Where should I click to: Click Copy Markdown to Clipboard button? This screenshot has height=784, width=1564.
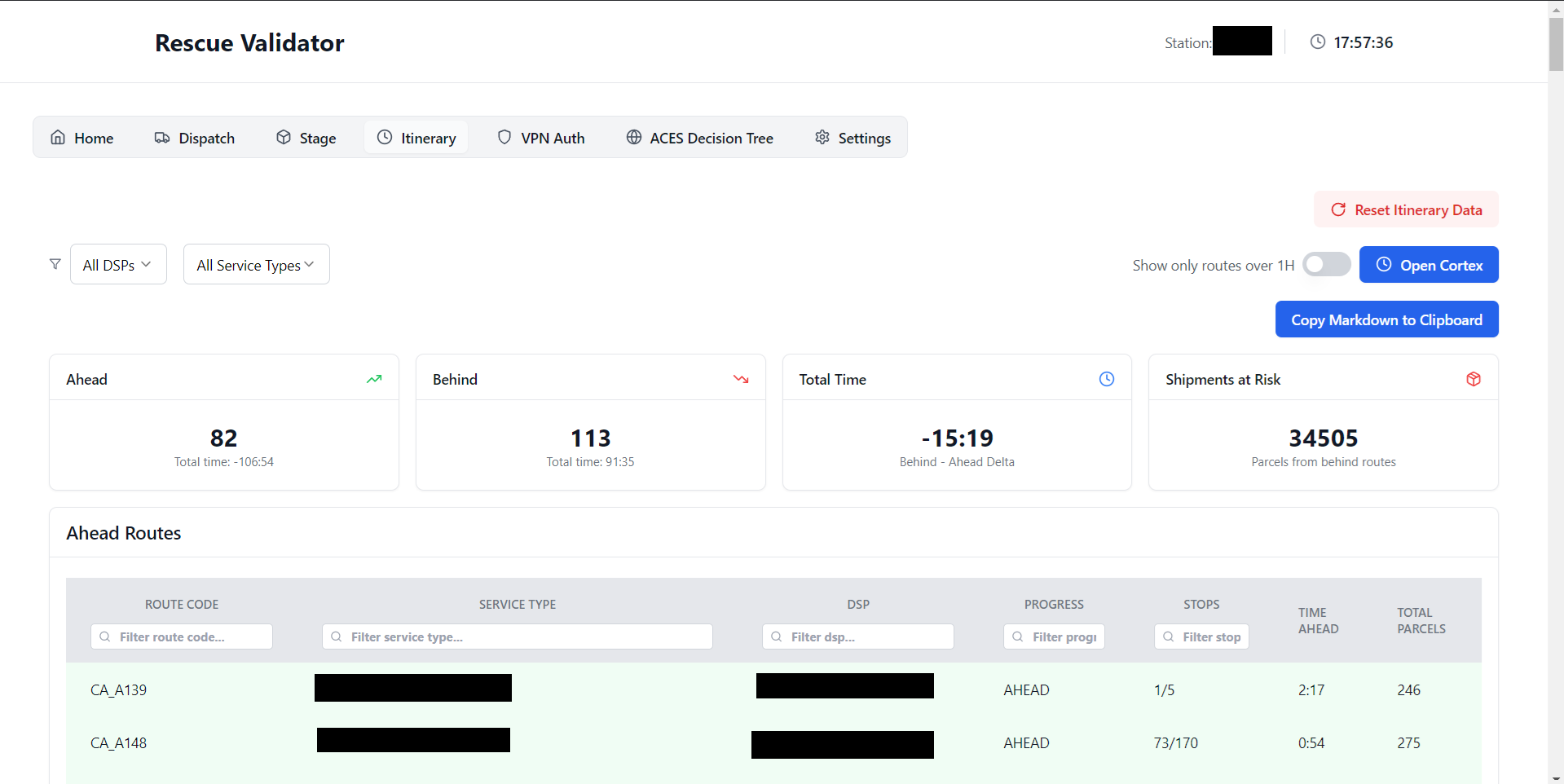click(x=1386, y=319)
